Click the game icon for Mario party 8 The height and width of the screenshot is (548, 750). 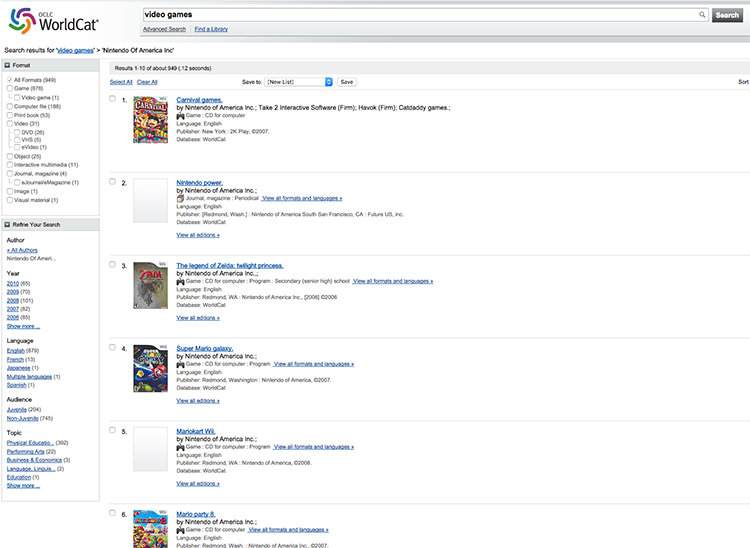(x=180, y=530)
